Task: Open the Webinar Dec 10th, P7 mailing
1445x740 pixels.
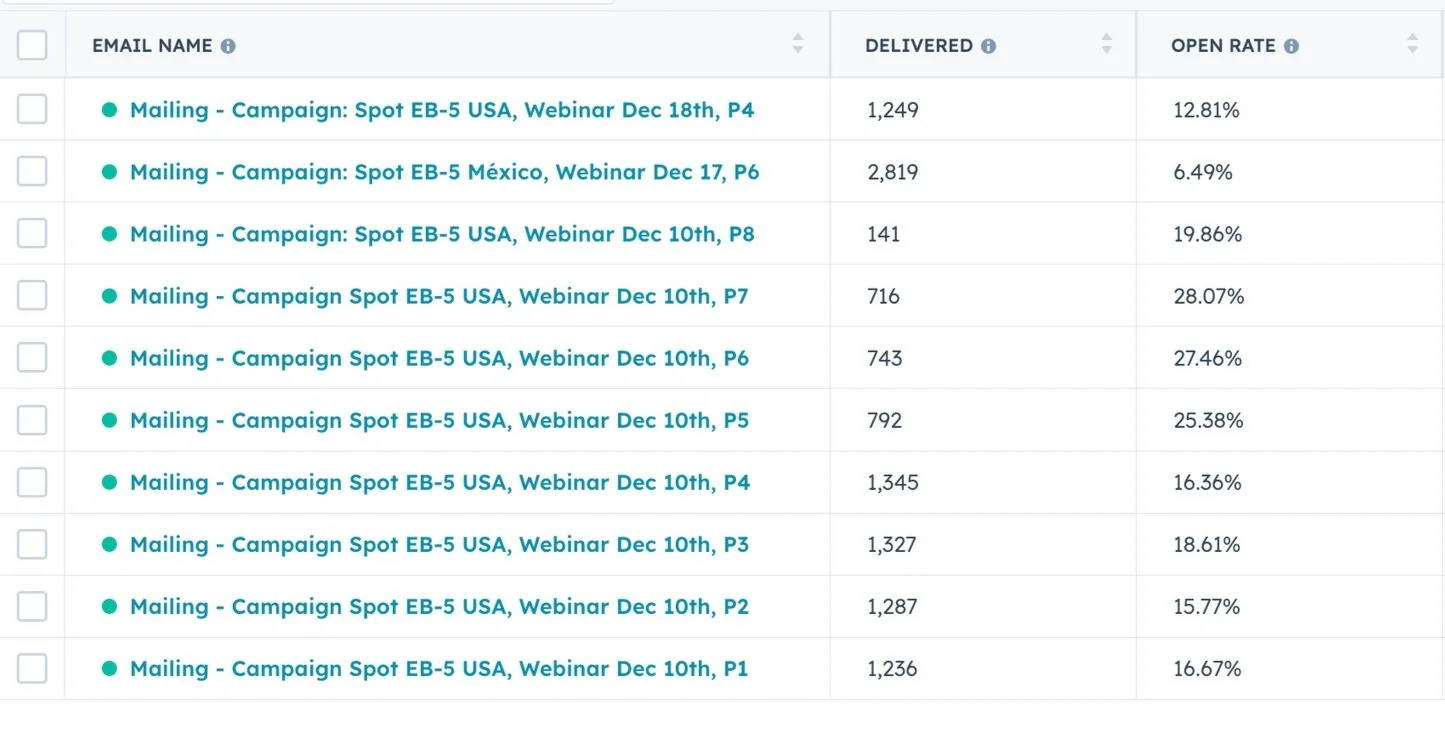Action: [x=439, y=296]
